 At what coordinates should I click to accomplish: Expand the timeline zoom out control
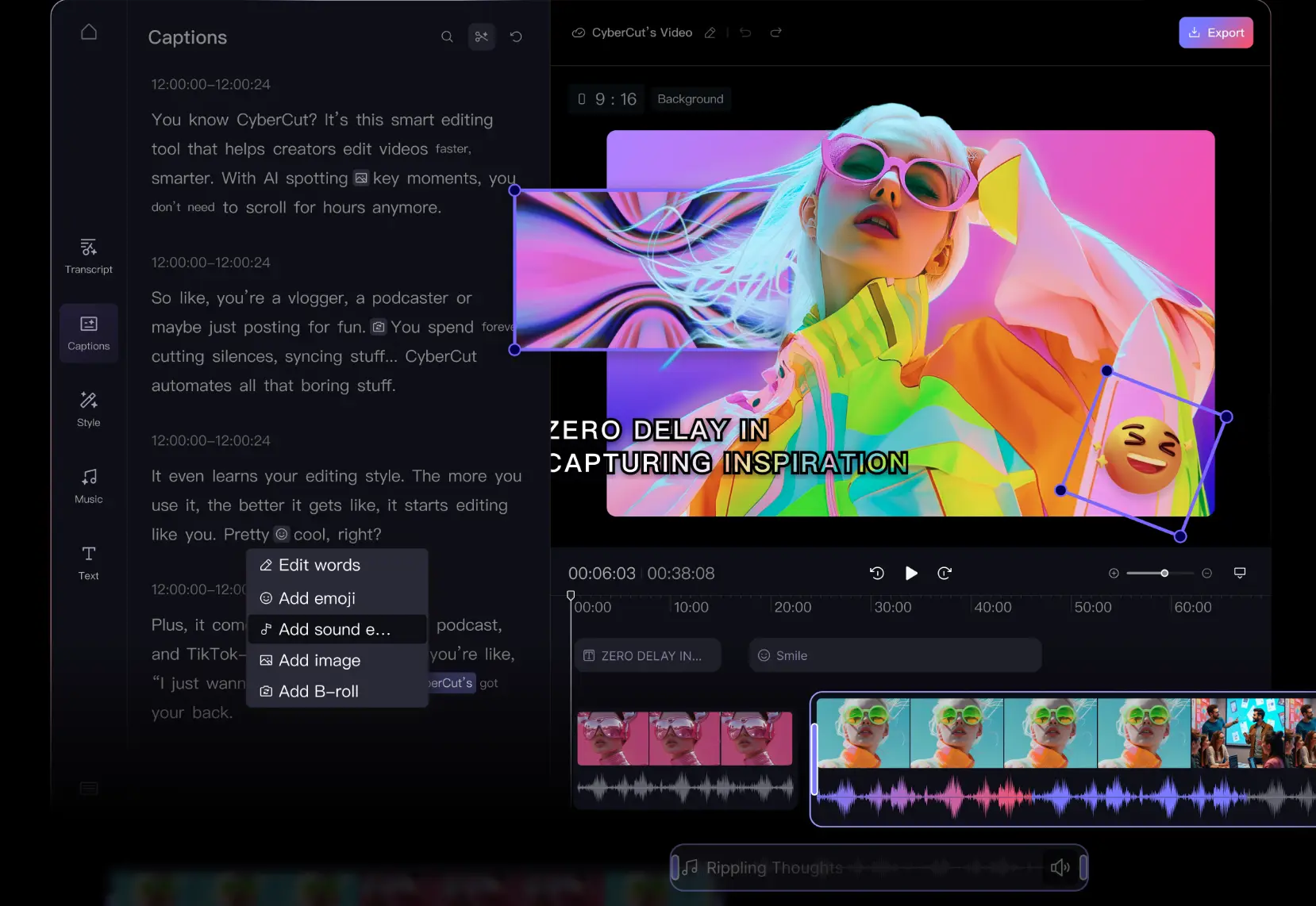pyautogui.click(x=1206, y=572)
